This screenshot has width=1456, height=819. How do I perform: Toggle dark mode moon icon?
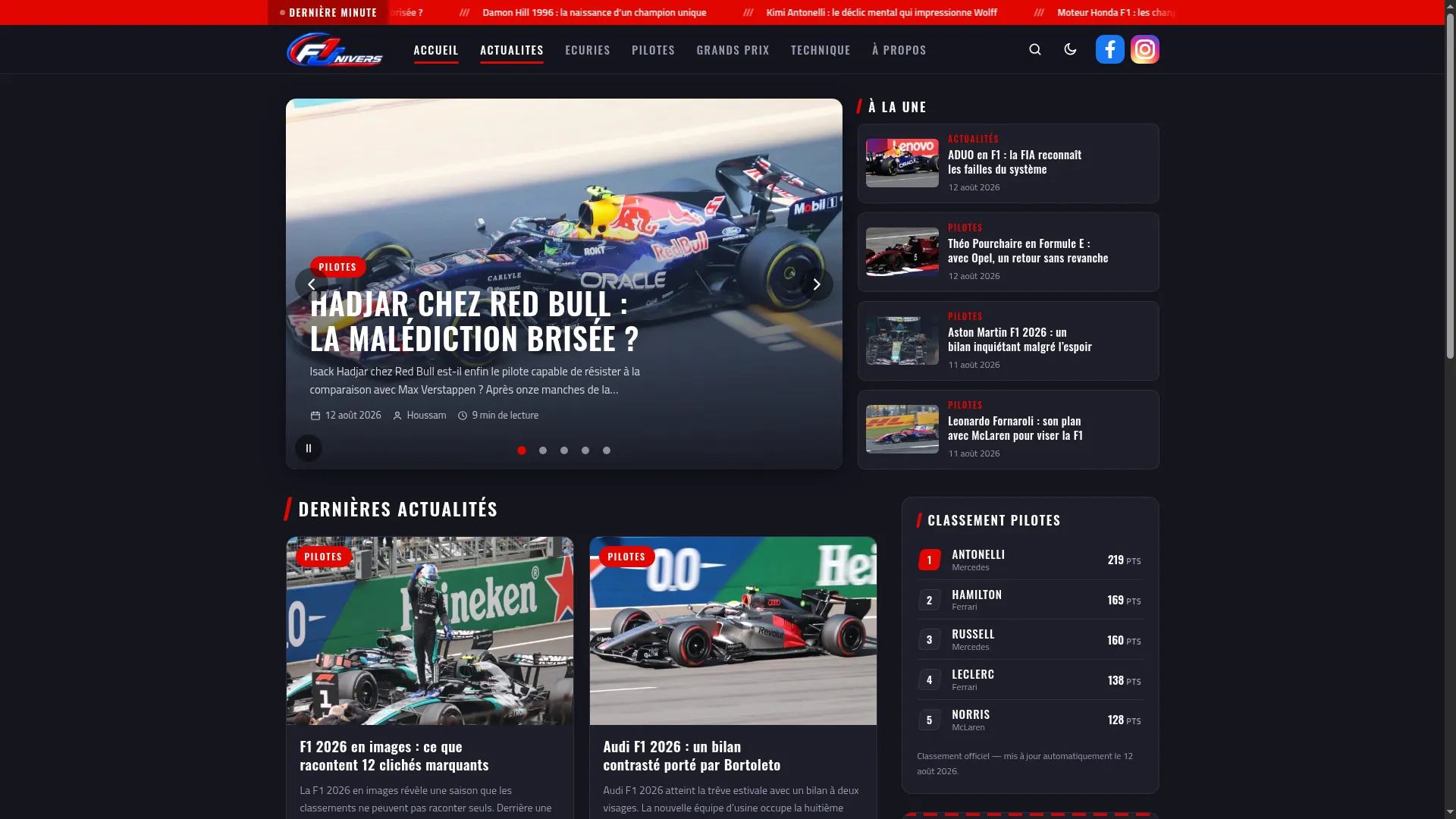tap(1070, 49)
